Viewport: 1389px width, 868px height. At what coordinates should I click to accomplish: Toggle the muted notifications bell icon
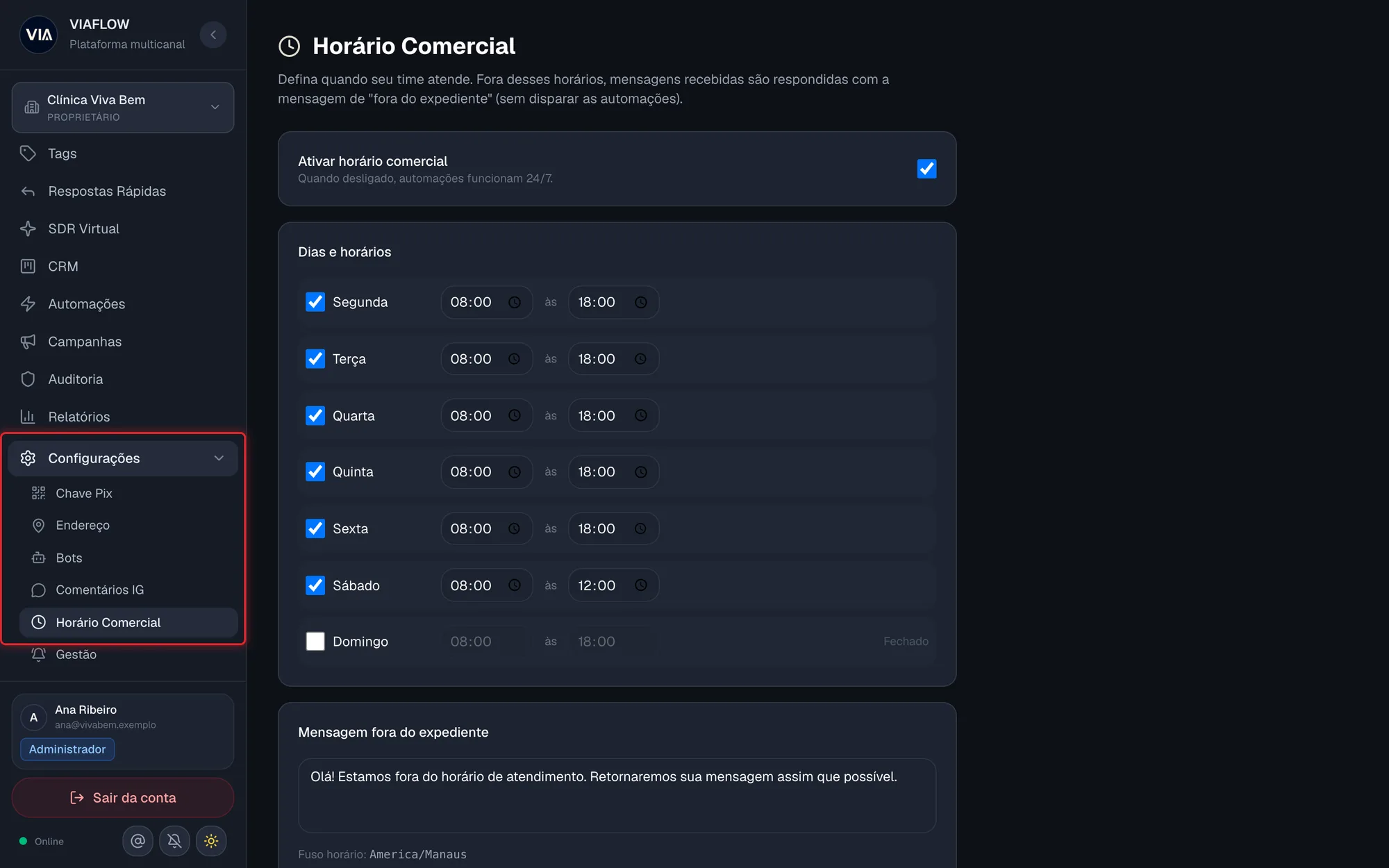[x=174, y=841]
